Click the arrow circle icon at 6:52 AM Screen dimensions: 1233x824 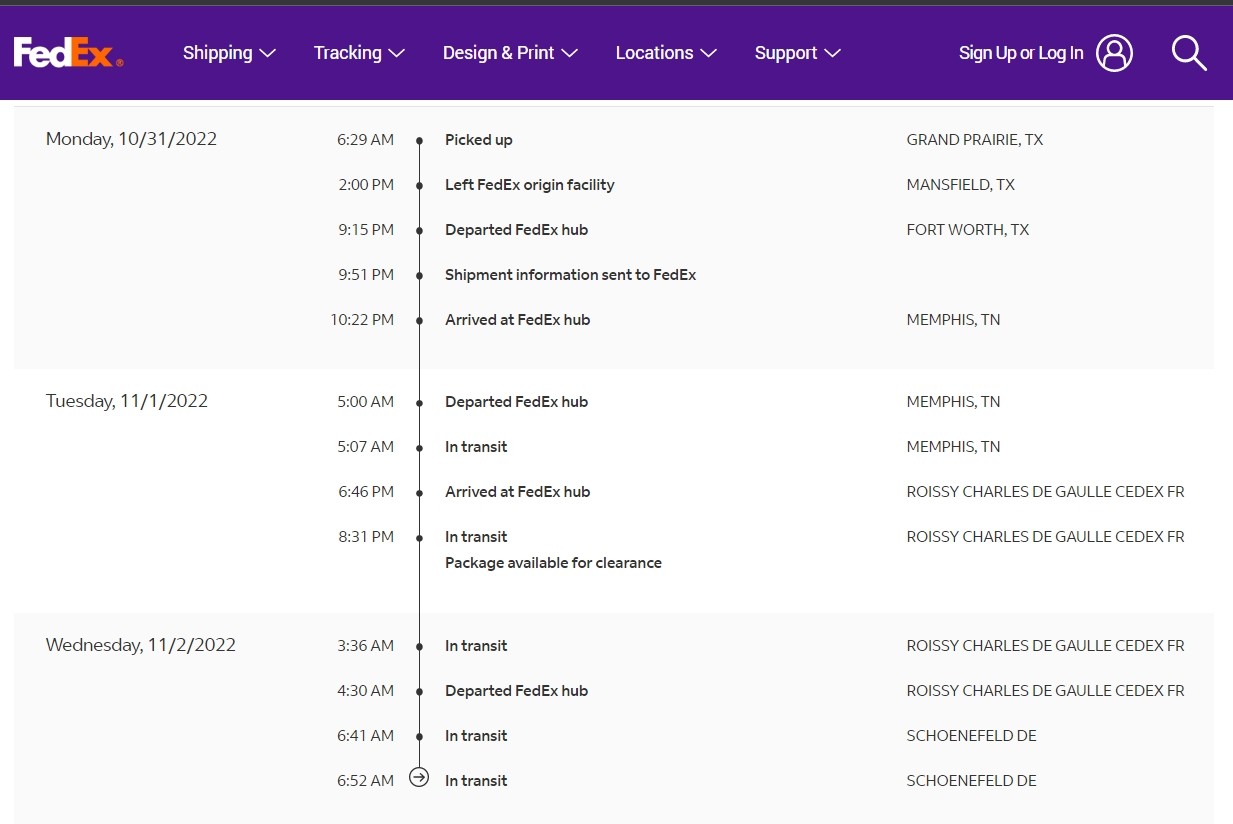click(419, 778)
